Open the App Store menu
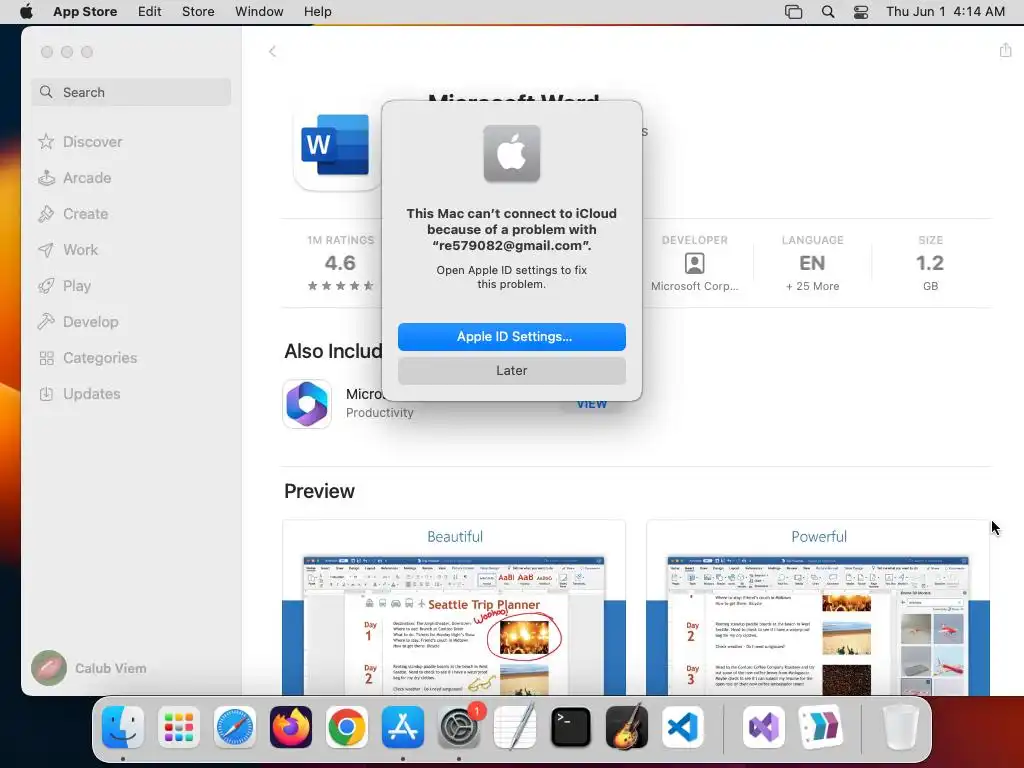 point(85,12)
